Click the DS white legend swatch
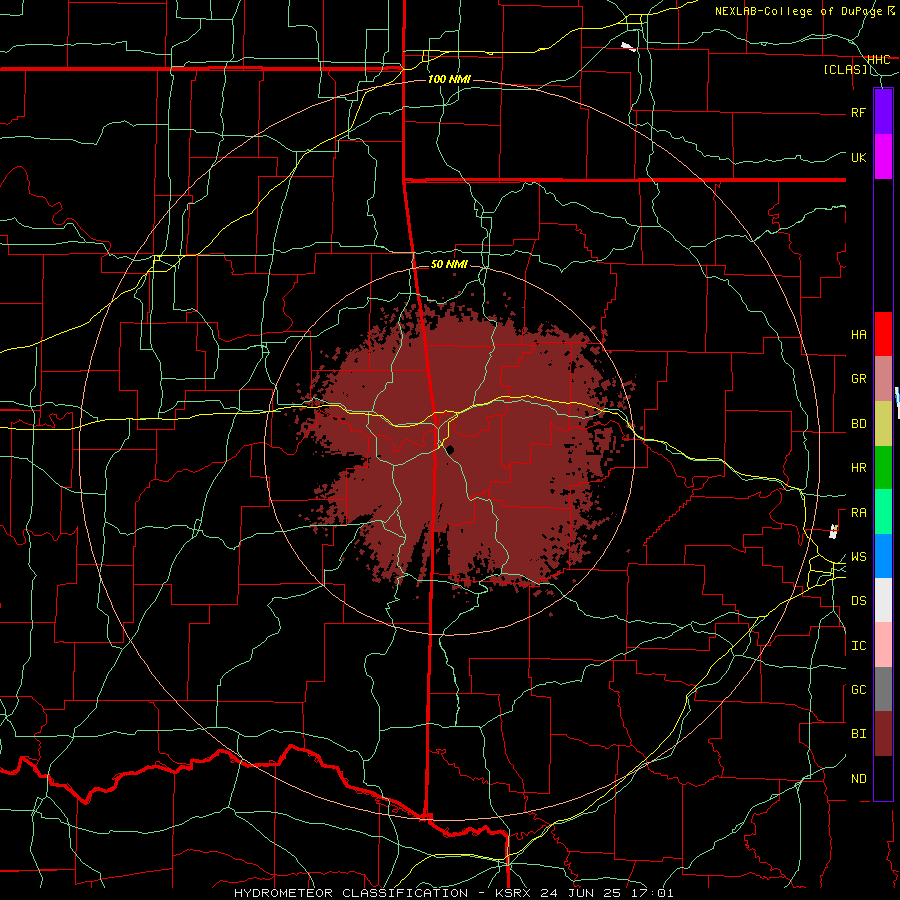900x900 pixels. point(883,600)
